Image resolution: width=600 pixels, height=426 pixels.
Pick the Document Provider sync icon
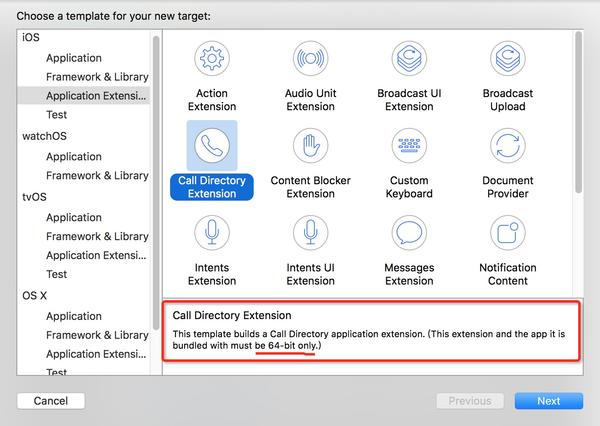pyautogui.click(x=508, y=145)
